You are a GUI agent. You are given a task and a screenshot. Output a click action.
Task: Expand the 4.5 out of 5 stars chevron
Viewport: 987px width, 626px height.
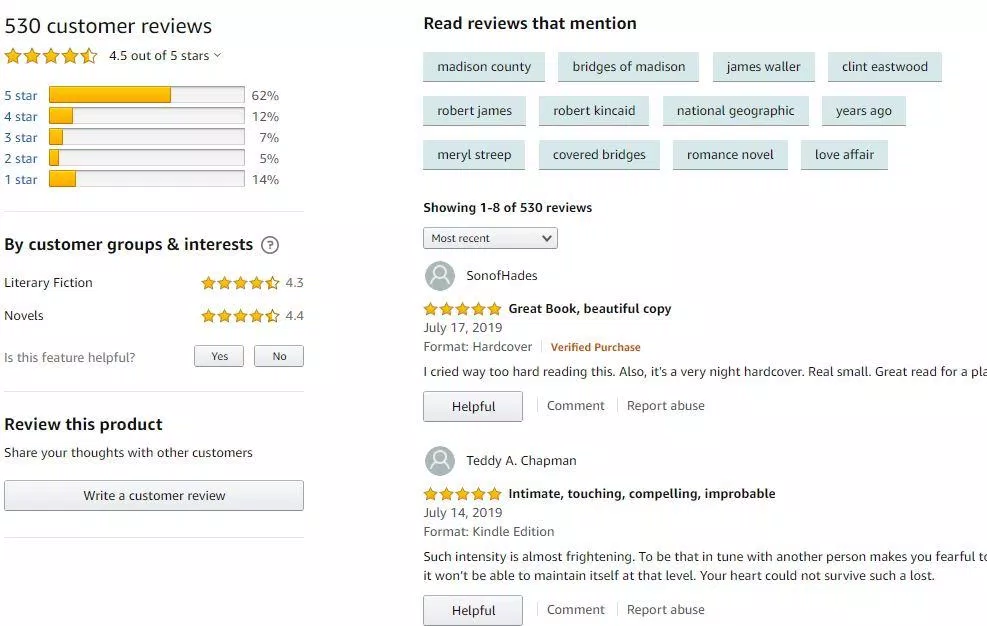(218, 56)
